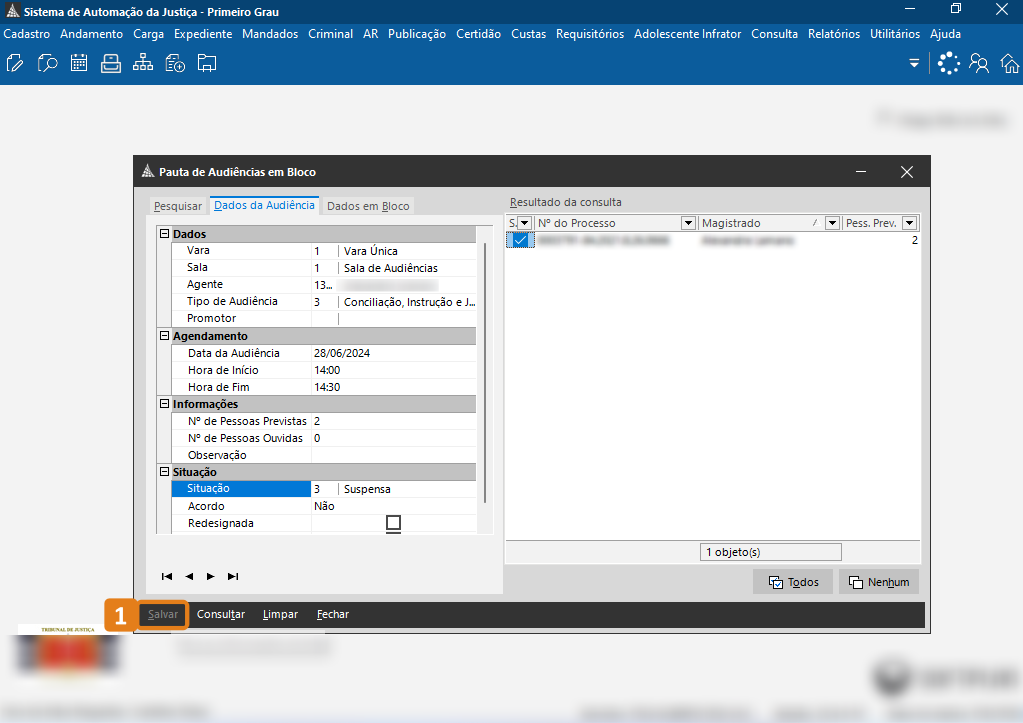
Task: Edit Hora de Fim 14:30
Action: (x=394, y=387)
